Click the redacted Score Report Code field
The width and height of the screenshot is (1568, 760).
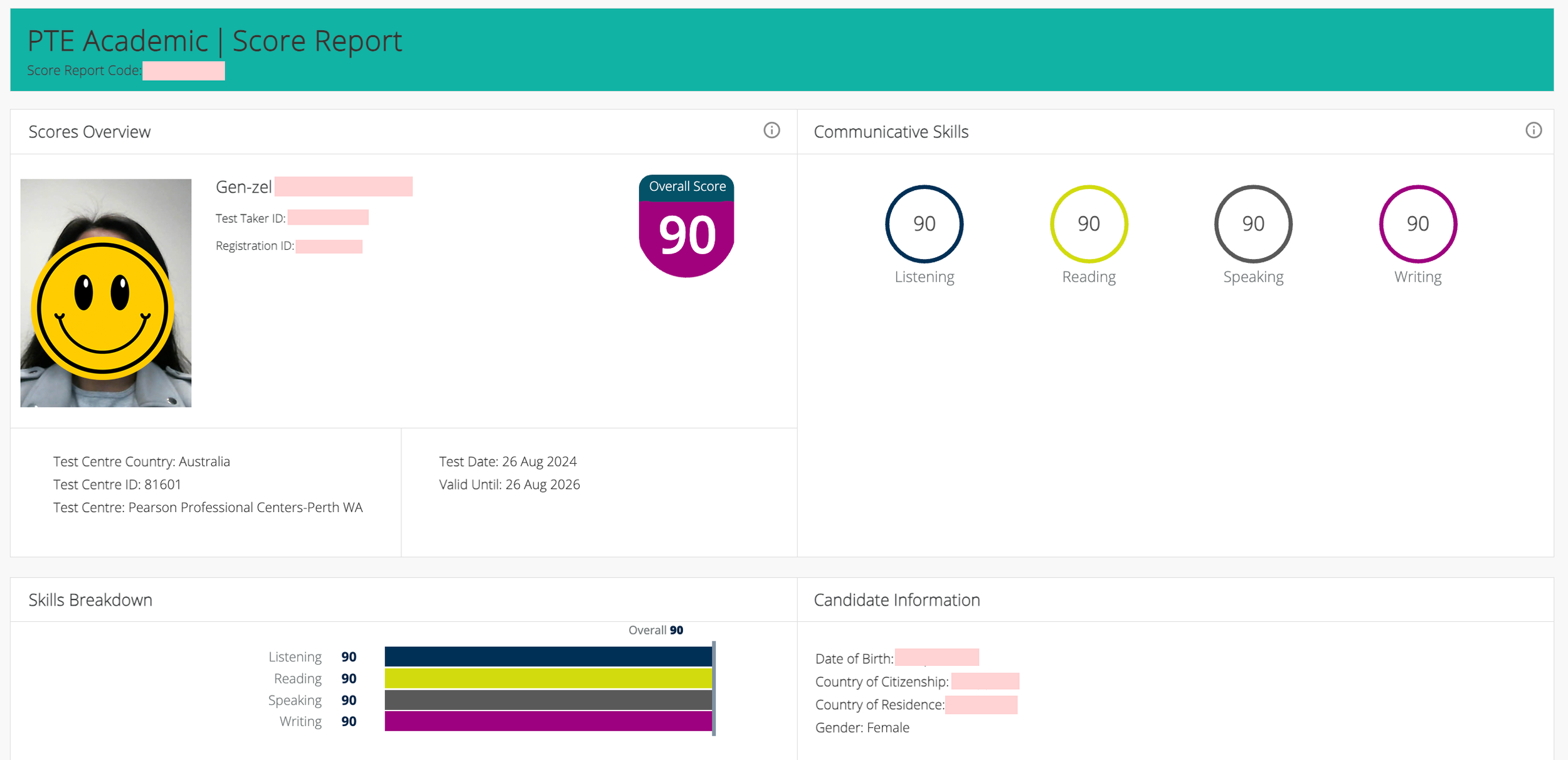[183, 71]
